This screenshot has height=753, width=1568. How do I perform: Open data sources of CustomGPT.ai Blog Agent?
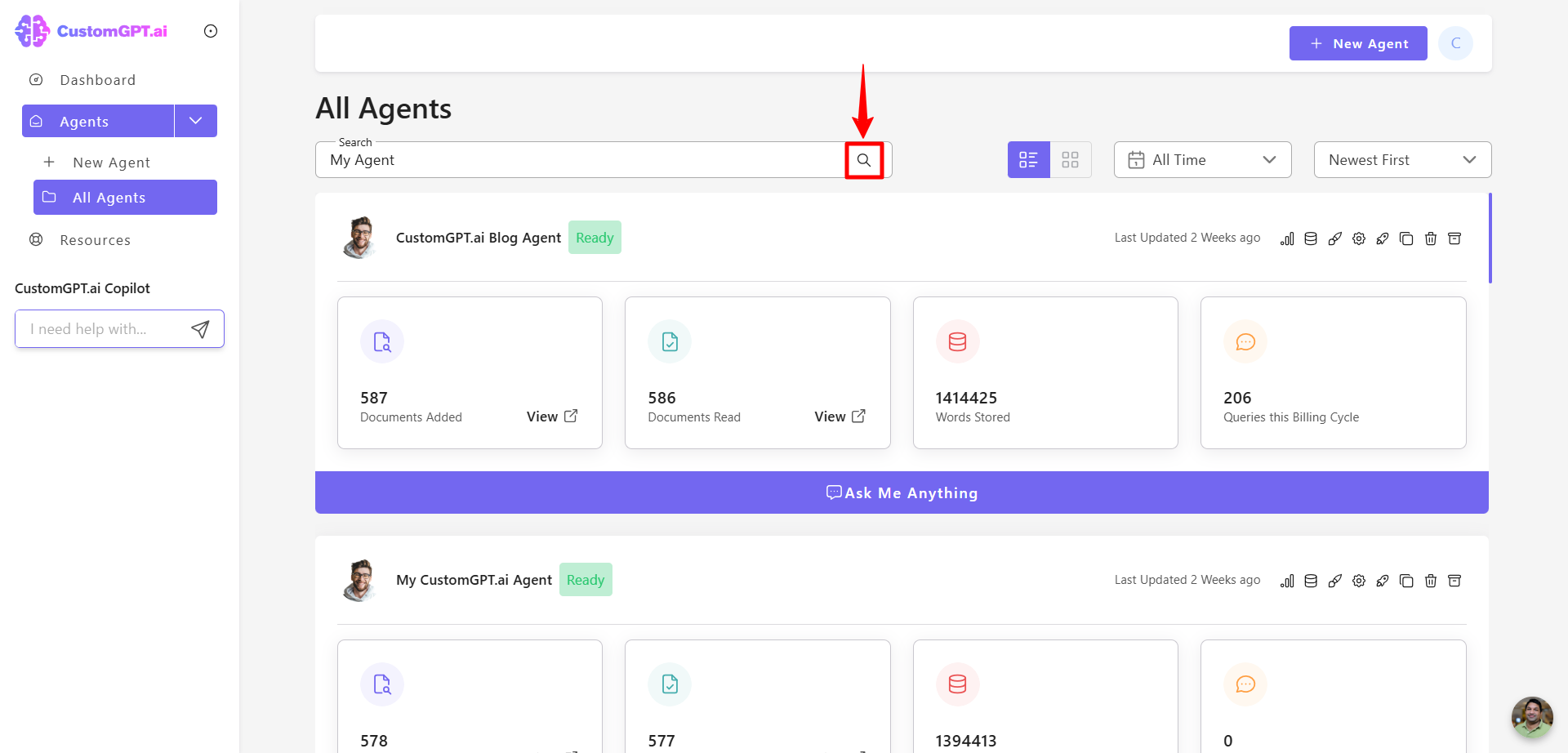1311,238
